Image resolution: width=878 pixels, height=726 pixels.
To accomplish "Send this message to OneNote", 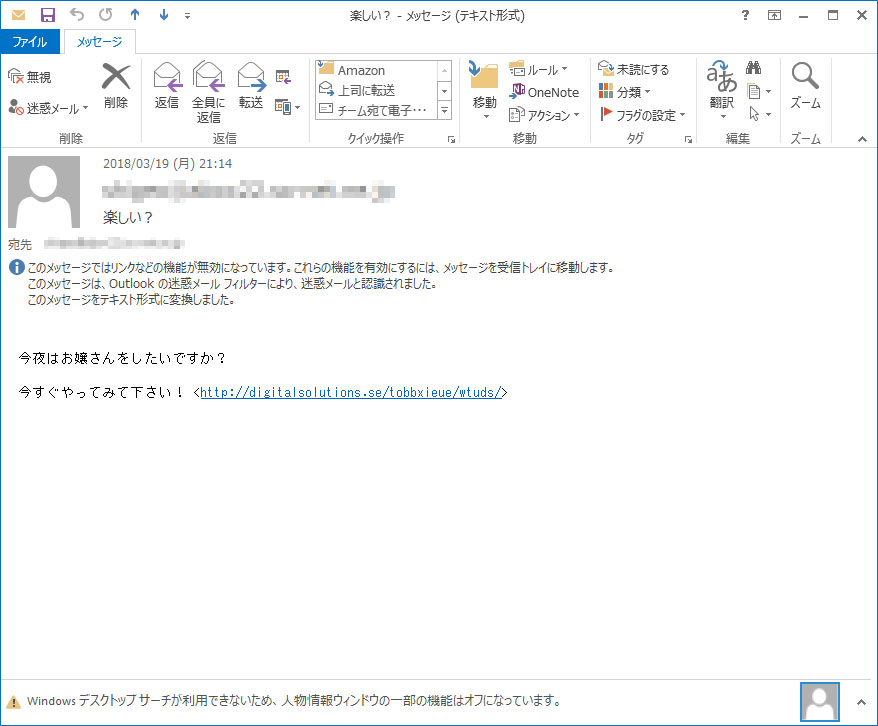I will click(545, 92).
